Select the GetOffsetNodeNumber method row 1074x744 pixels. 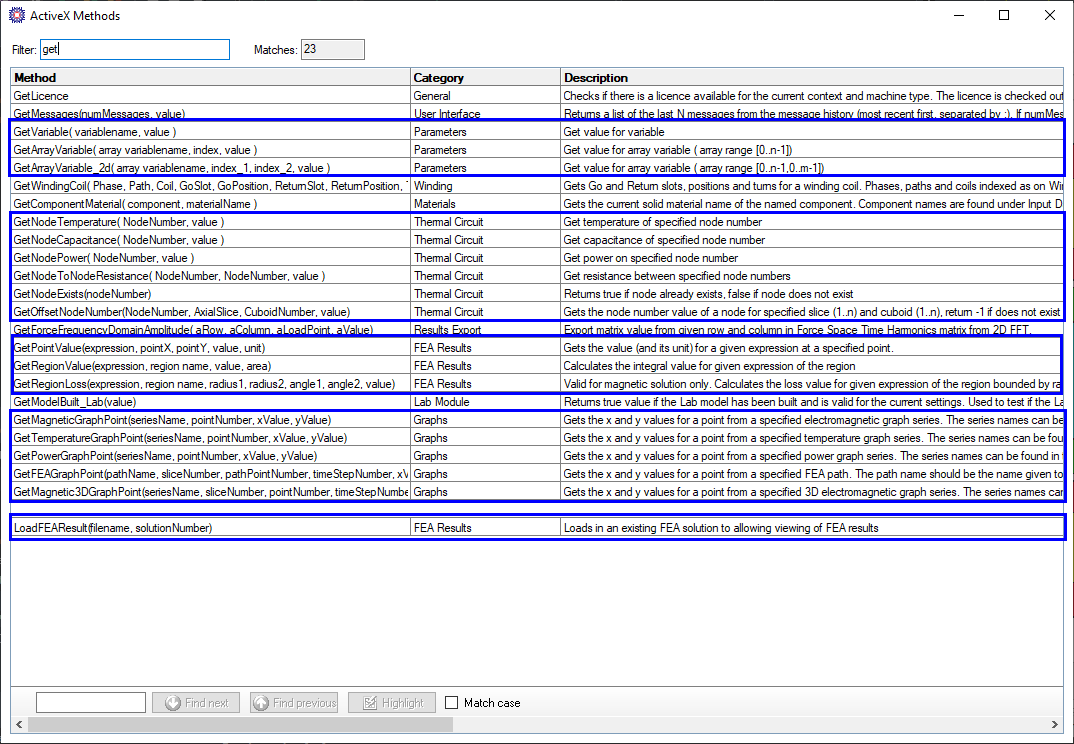click(x=537, y=312)
